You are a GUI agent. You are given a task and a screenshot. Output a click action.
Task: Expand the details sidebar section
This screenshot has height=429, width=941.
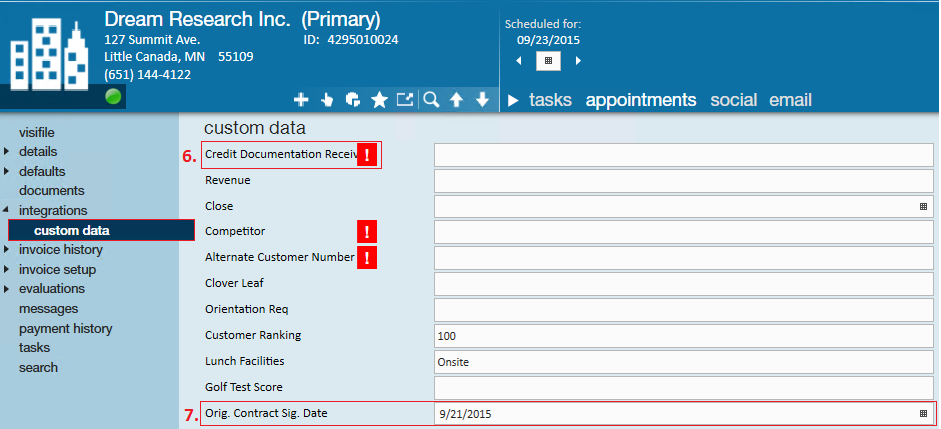click(x=7, y=152)
